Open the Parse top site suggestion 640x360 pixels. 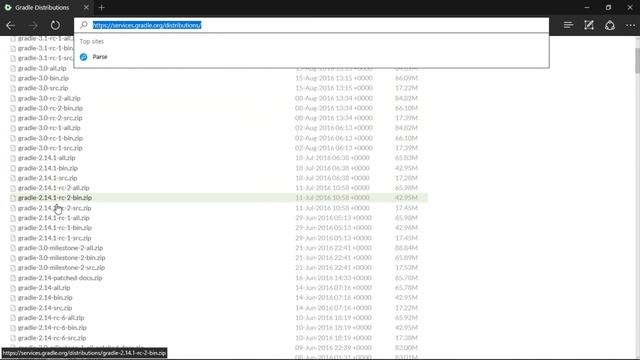(x=311, y=57)
